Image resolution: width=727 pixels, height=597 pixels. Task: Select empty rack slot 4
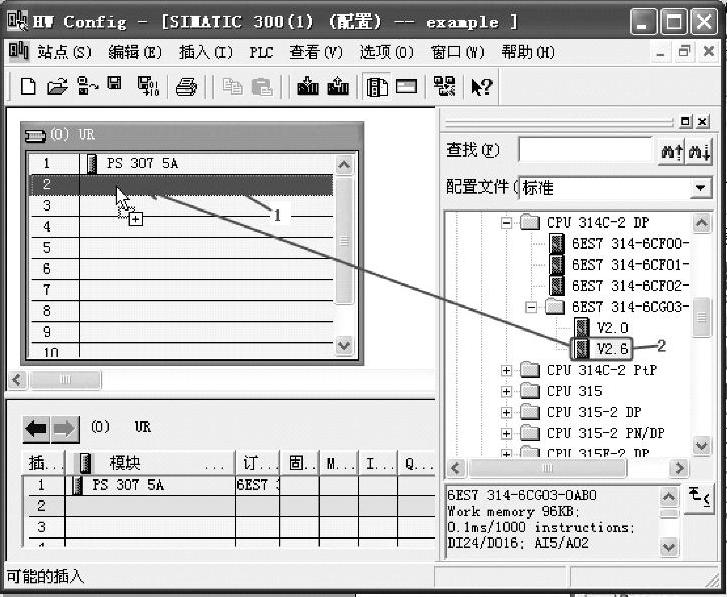pyautogui.click(x=181, y=227)
